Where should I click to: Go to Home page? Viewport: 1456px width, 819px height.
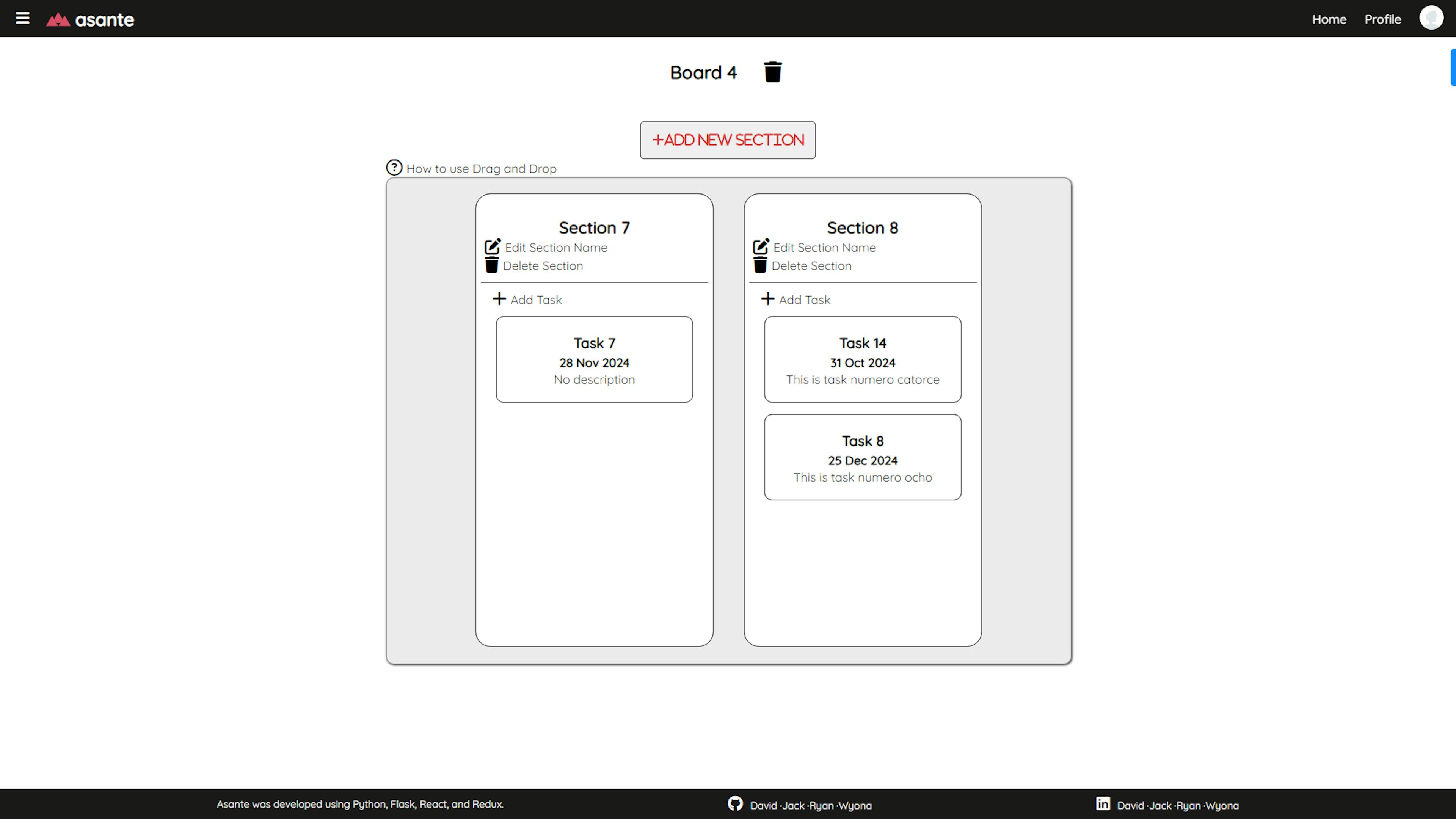[1329, 19]
